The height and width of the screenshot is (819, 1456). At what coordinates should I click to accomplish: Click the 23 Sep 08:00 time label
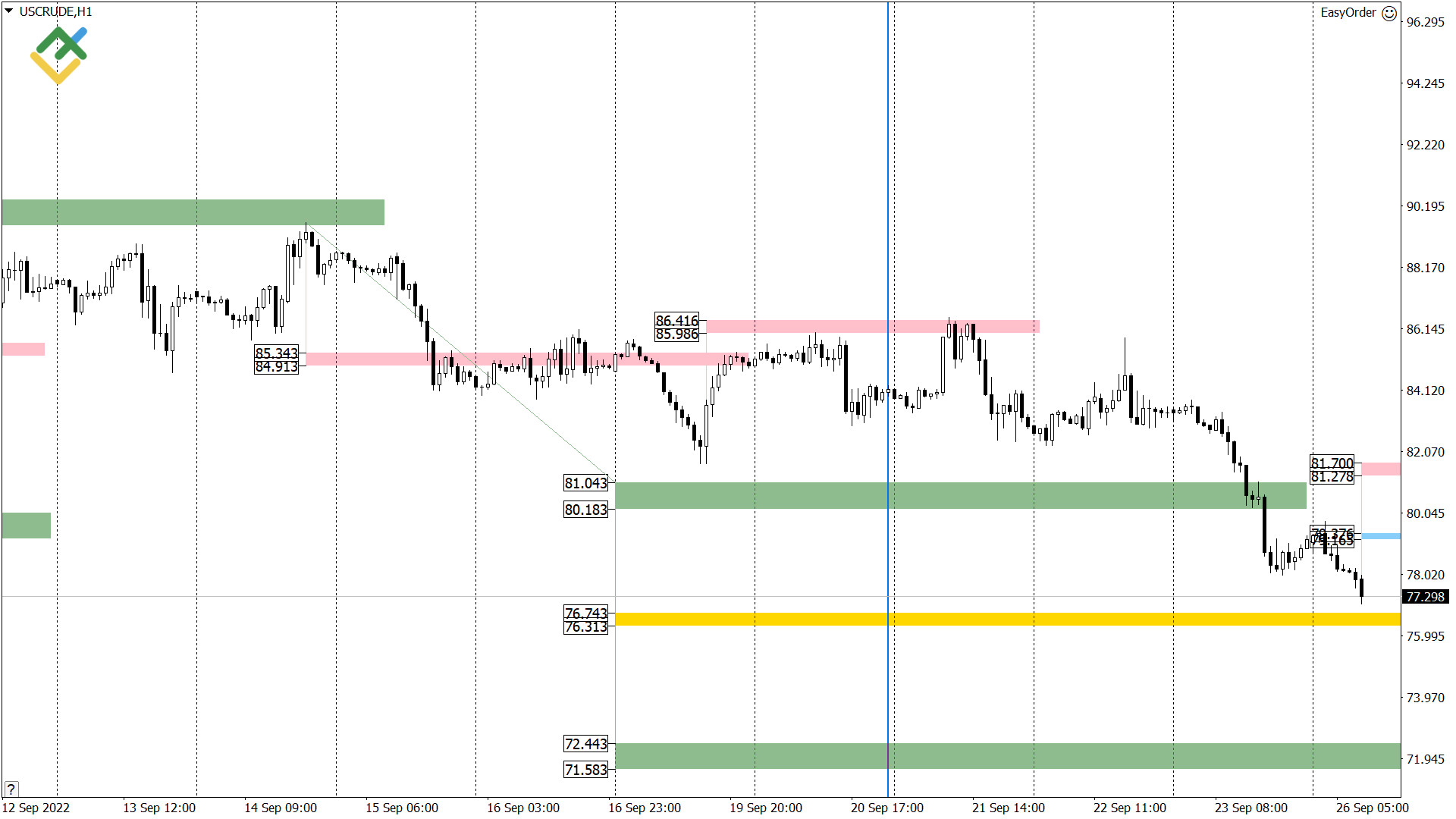1251,808
